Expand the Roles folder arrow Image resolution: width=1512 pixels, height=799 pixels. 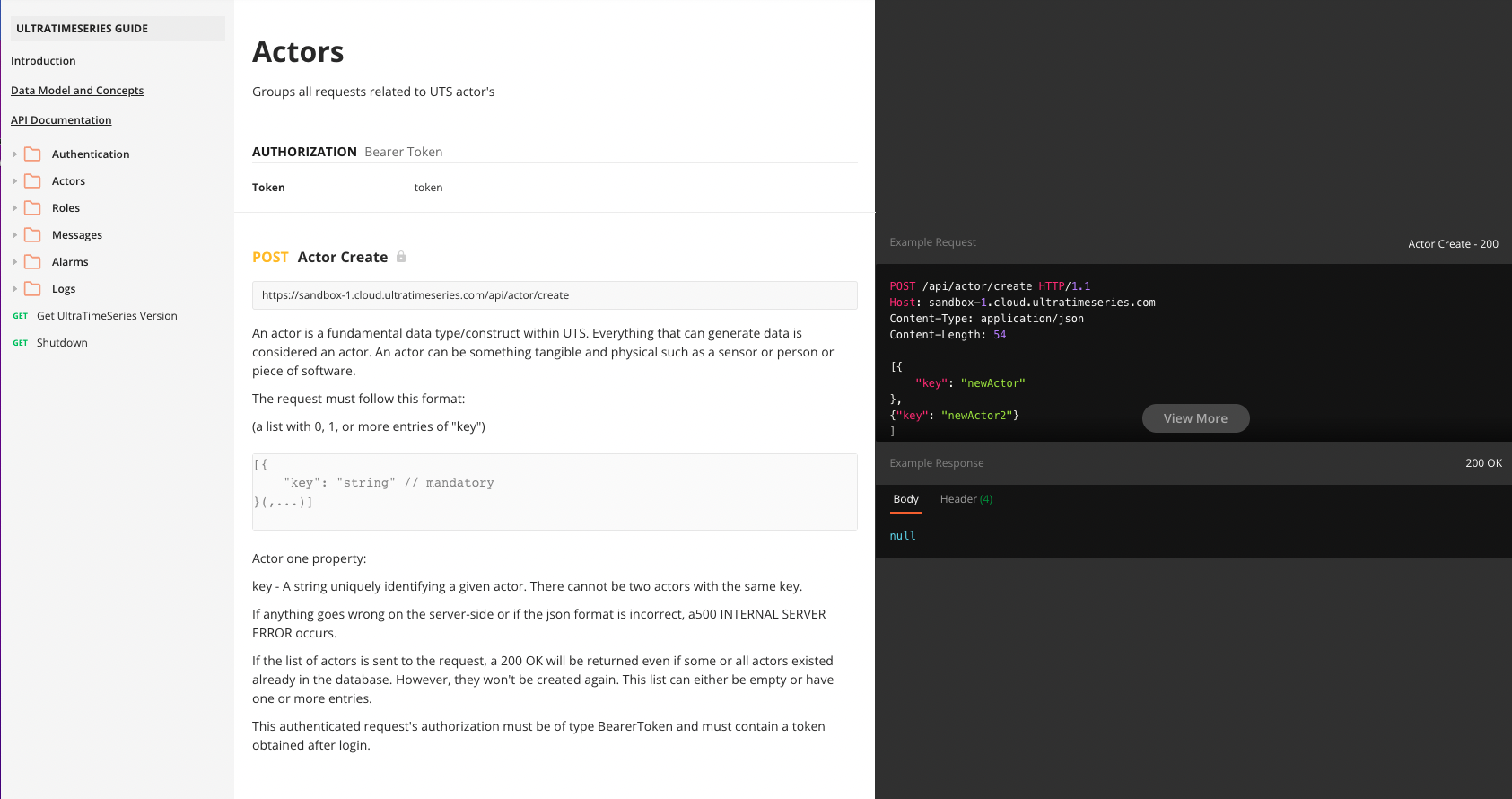(15, 208)
